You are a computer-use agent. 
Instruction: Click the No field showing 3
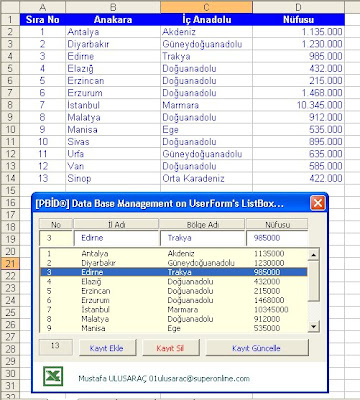click(56, 238)
